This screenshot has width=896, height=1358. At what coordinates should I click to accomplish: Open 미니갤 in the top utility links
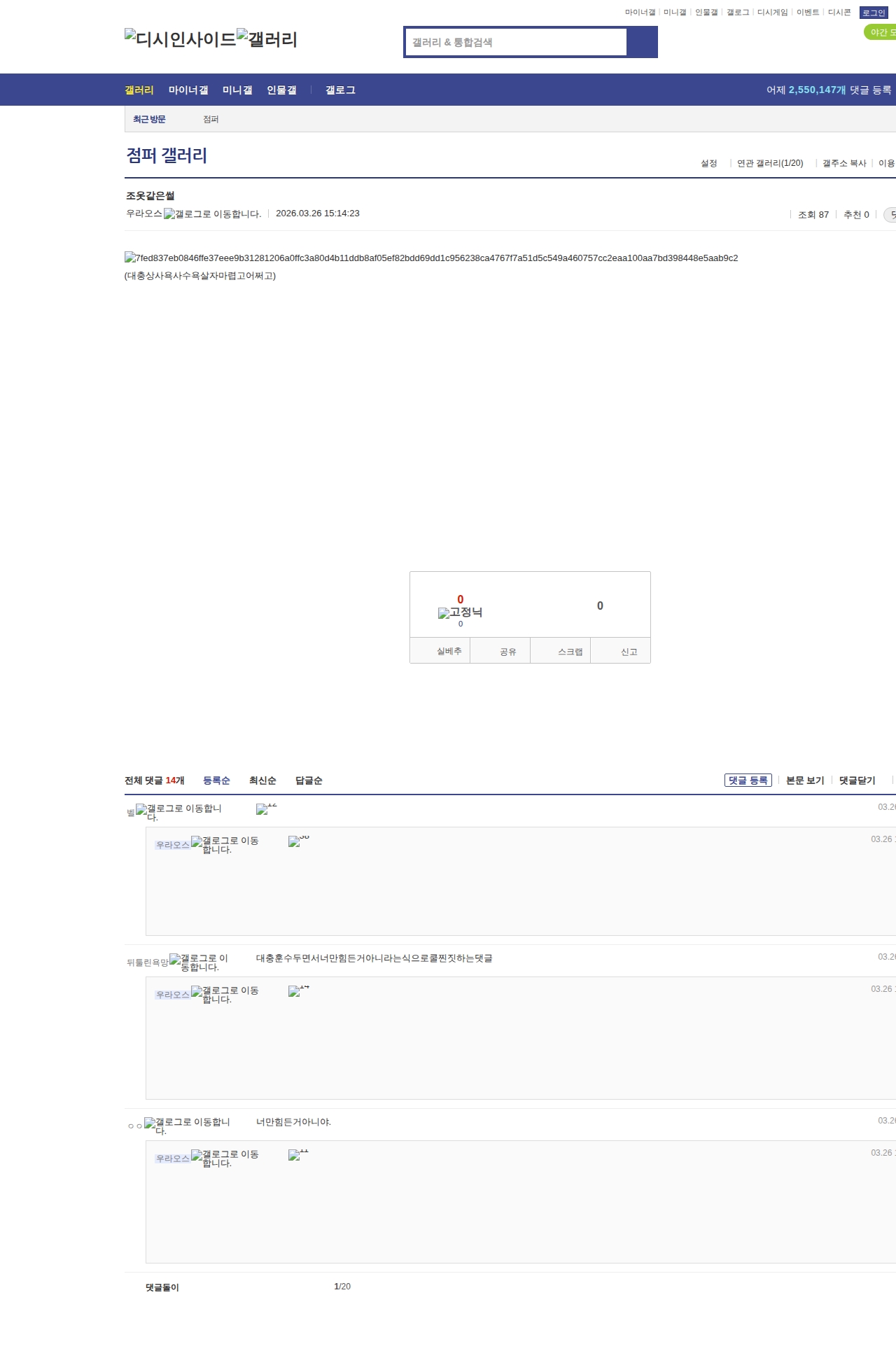tap(675, 13)
